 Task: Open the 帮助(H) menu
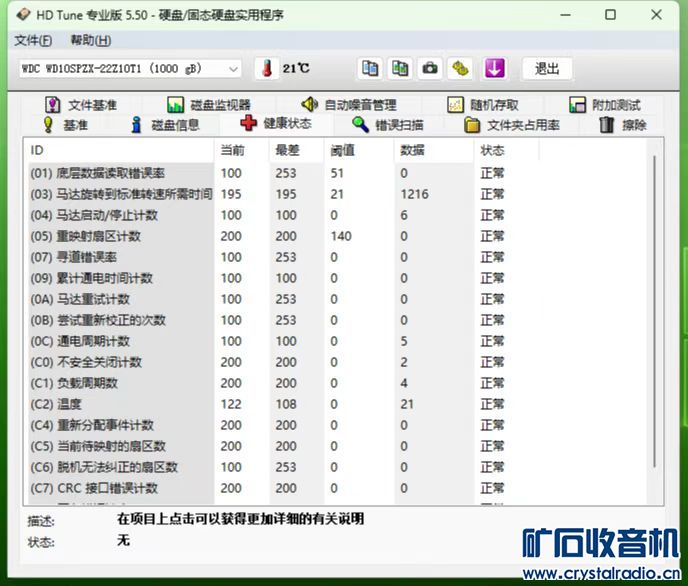(91, 40)
